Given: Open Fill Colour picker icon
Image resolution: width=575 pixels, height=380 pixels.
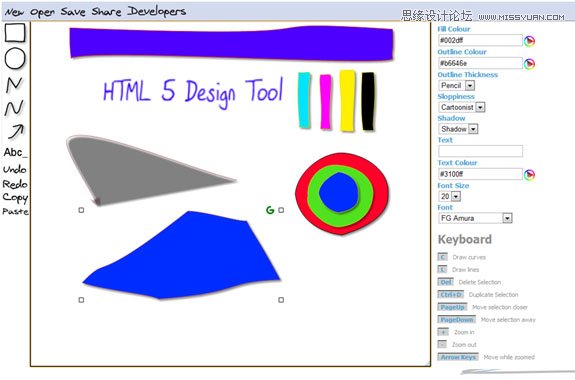Looking at the screenshot, I should point(529,41).
